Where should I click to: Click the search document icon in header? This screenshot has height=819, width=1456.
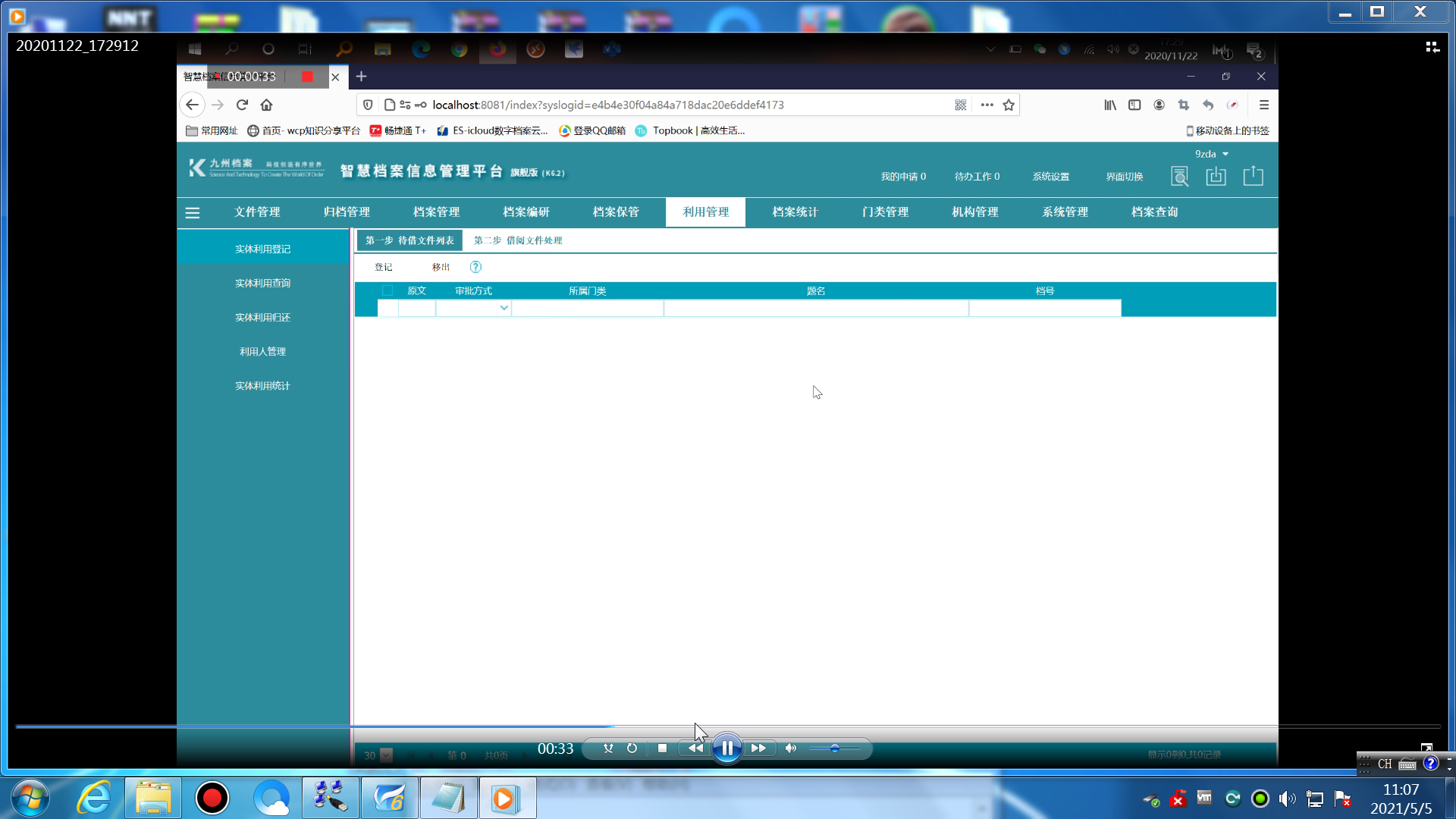pos(1179,177)
